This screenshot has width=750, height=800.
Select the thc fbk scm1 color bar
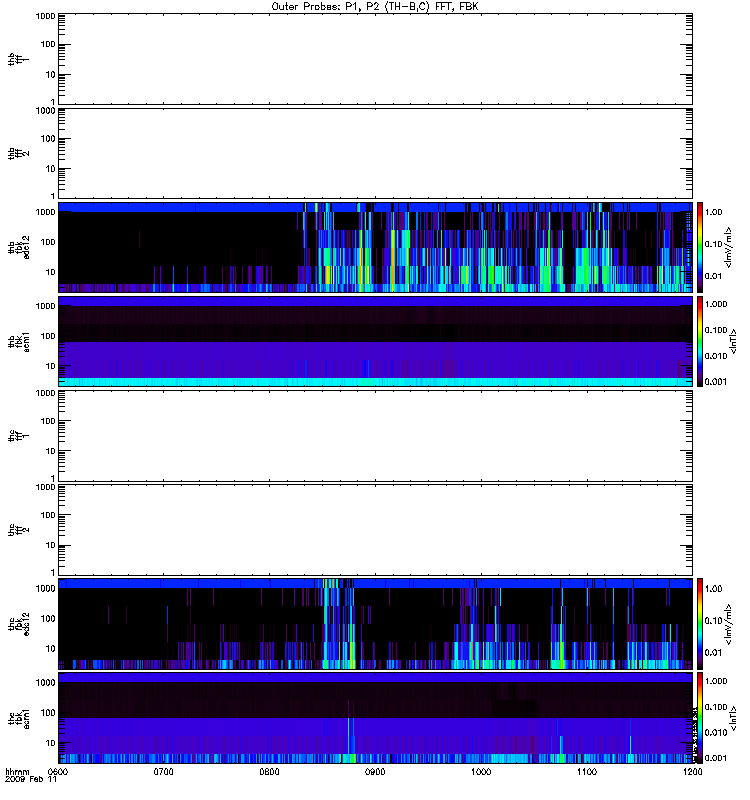700,717
